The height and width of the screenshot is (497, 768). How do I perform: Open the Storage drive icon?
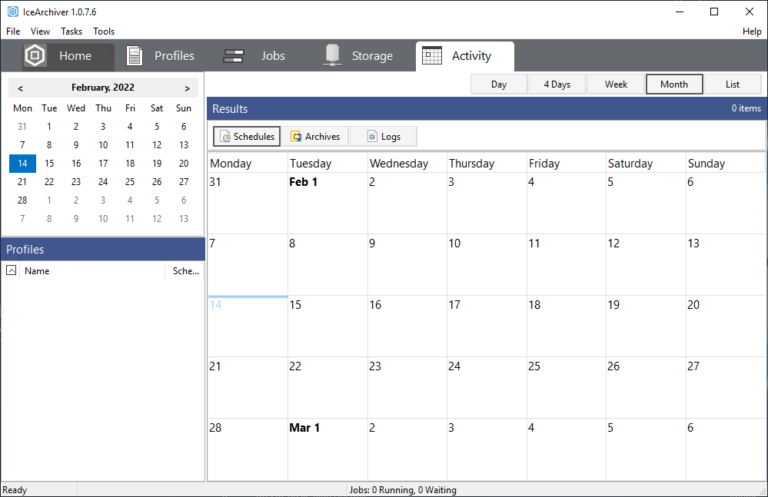click(x=333, y=55)
